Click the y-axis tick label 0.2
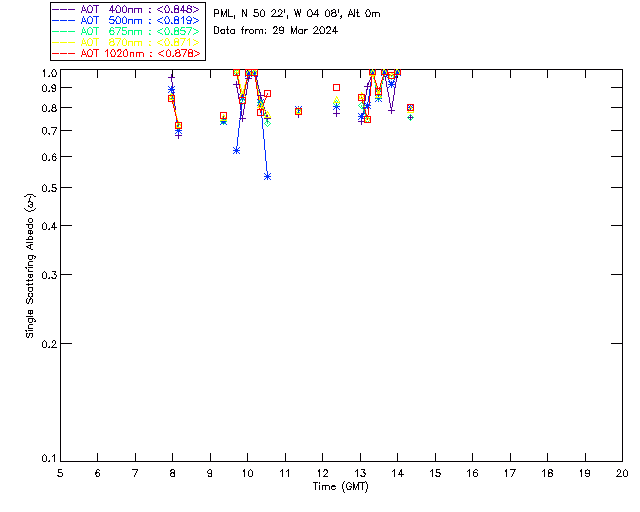Viewport: 640px width, 512px height. [49, 344]
